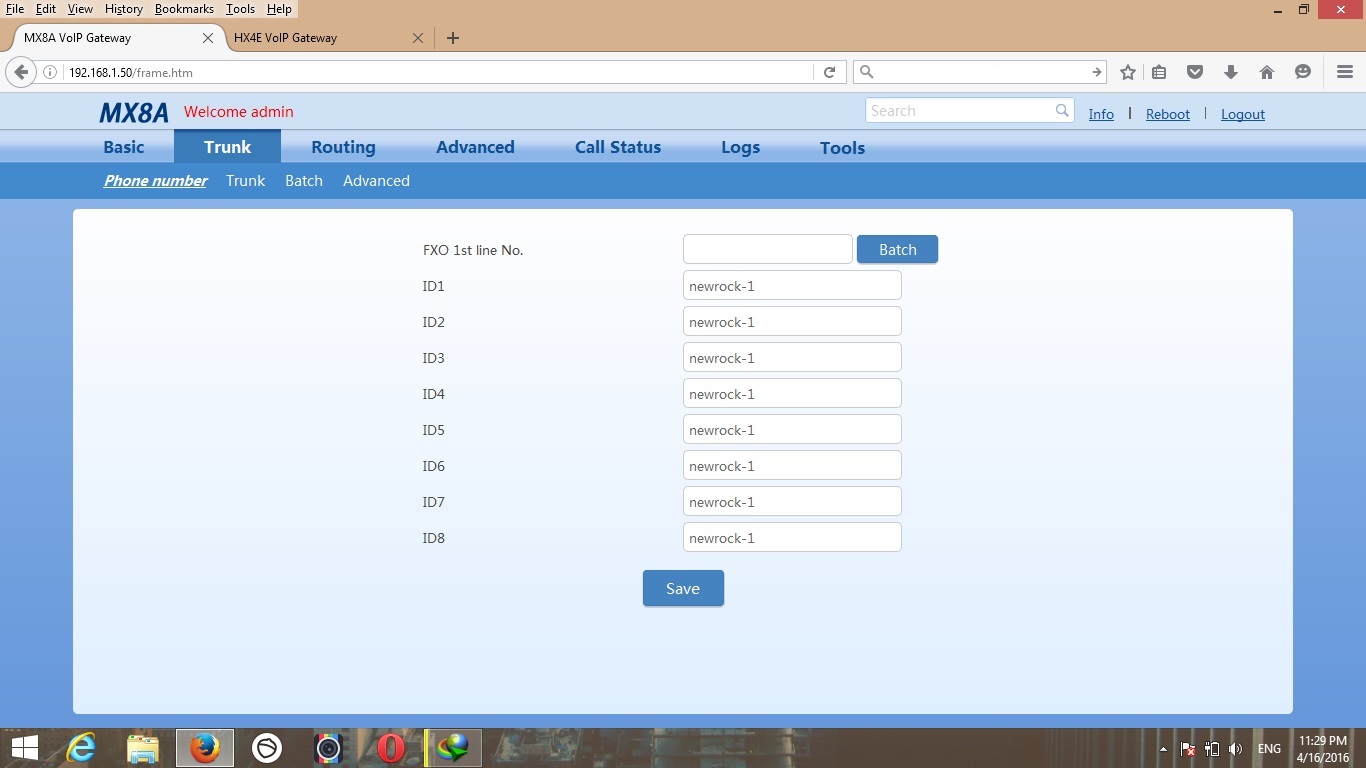The height and width of the screenshot is (768, 1366).
Task: Click the Batch button beside FXO line
Action: [x=897, y=250]
